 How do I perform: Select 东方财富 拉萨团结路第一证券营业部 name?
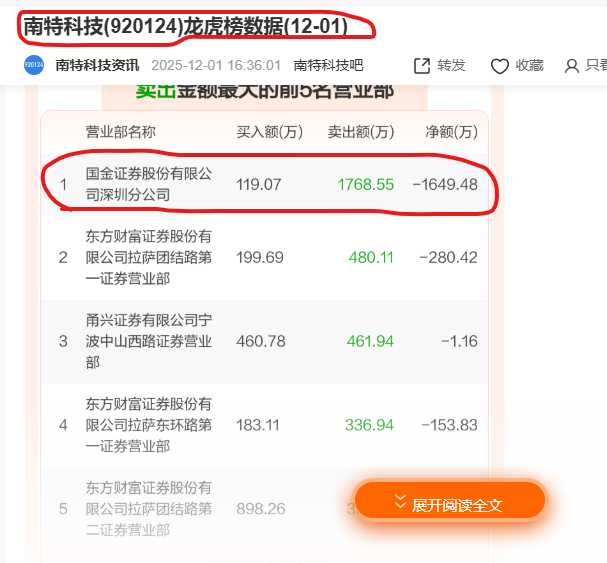149,257
